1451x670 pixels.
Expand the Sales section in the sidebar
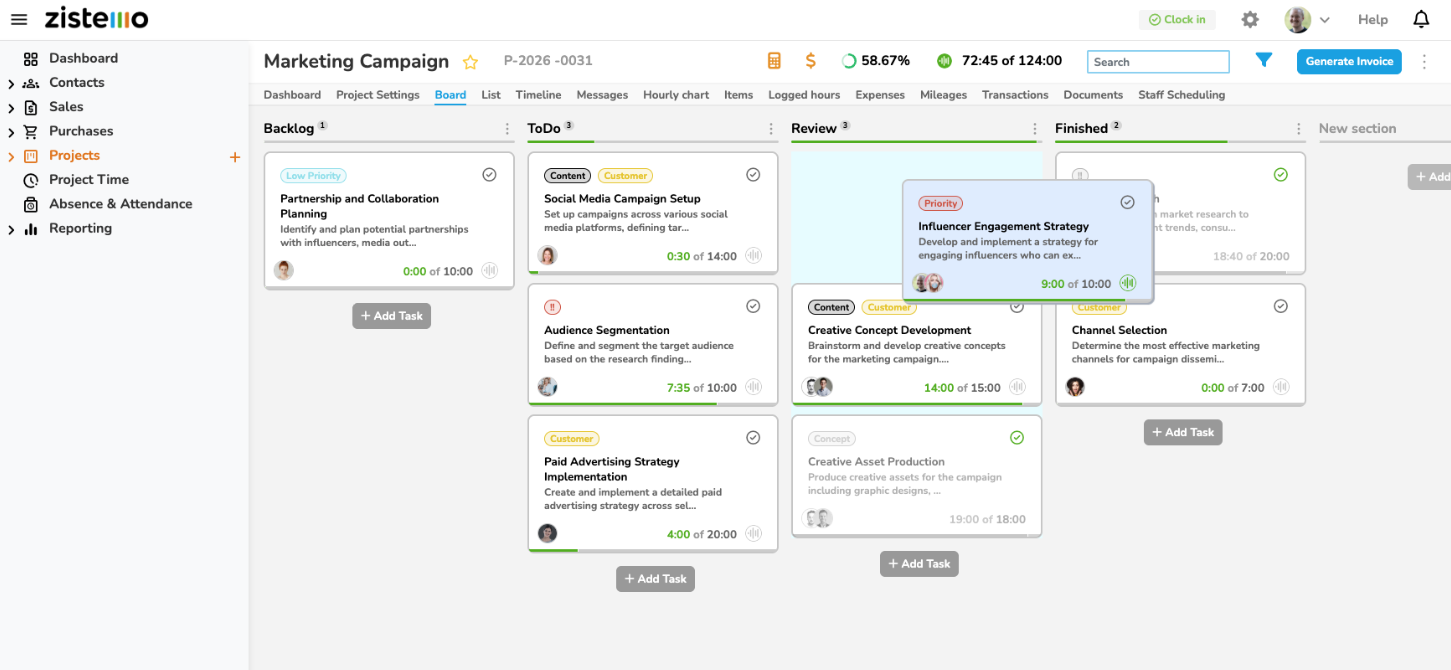click(11, 106)
